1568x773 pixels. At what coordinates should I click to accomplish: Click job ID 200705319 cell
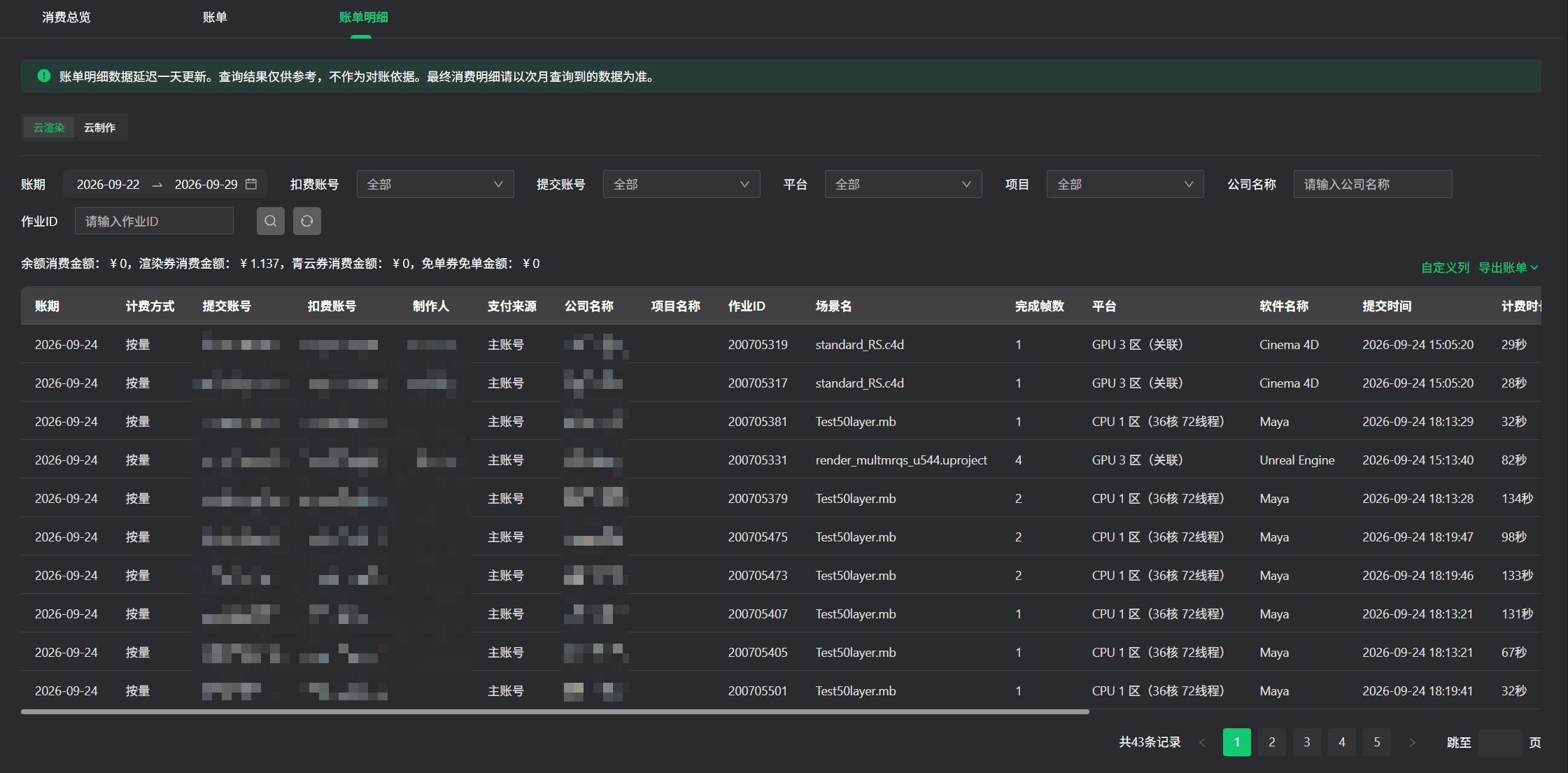(x=758, y=344)
